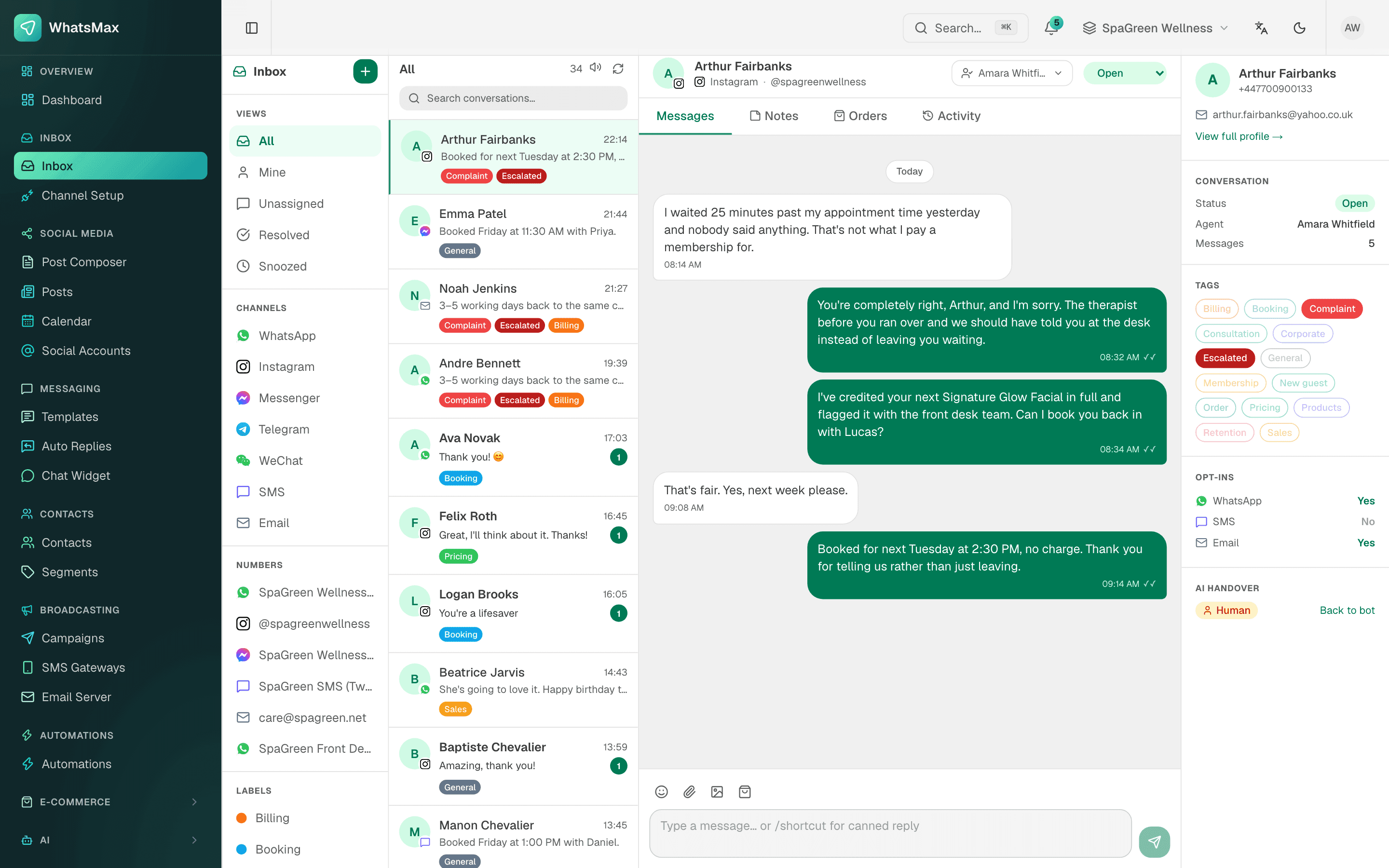
Task: Open the SpaGreen Wellness workspace dropdown
Action: pyautogui.click(x=1155, y=27)
